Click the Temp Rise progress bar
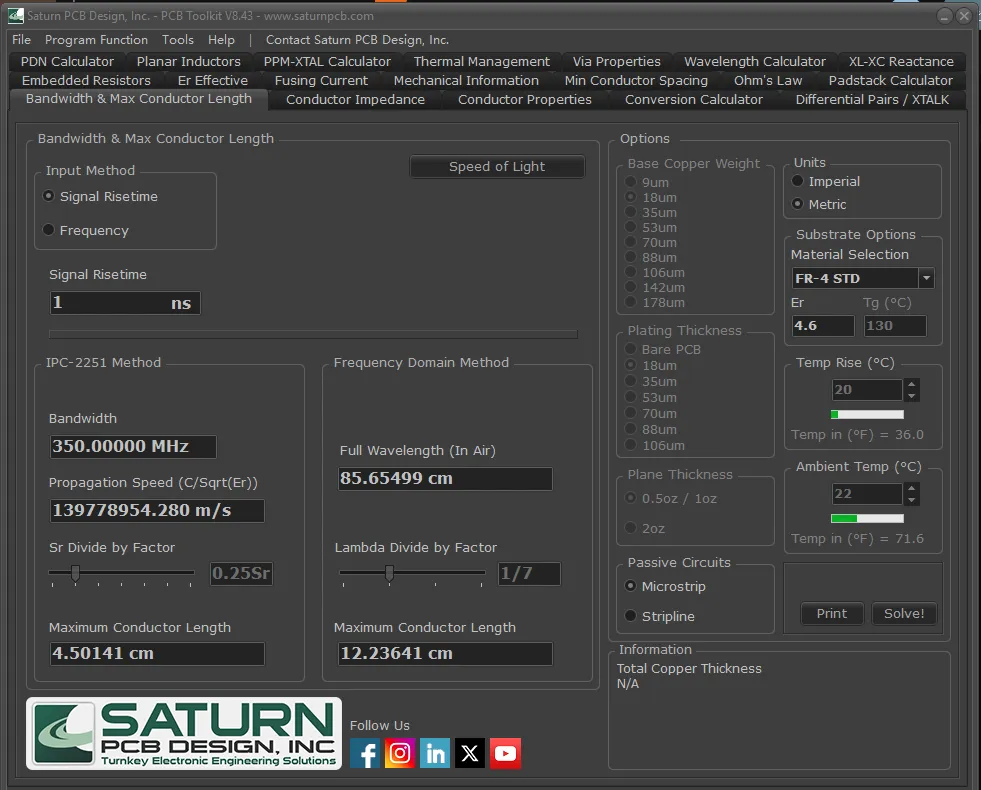The image size is (981, 790). [867, 414]
